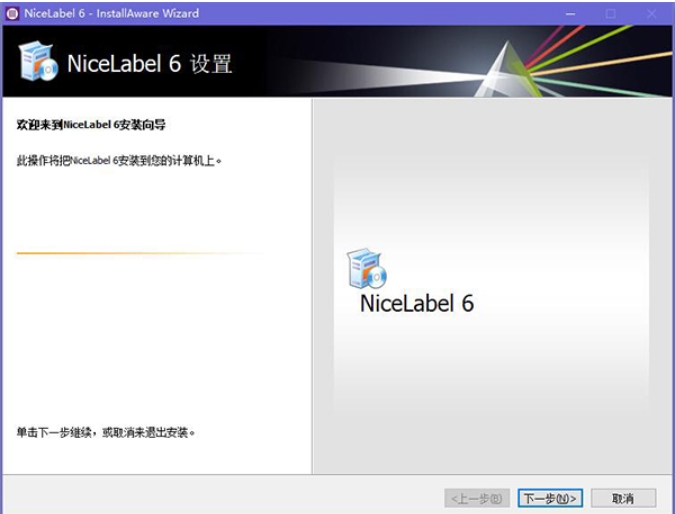Close the InstallAware Wizard window
Viewport: 675px width, 514px height.
pyautogui.click(x=651, y=14)
